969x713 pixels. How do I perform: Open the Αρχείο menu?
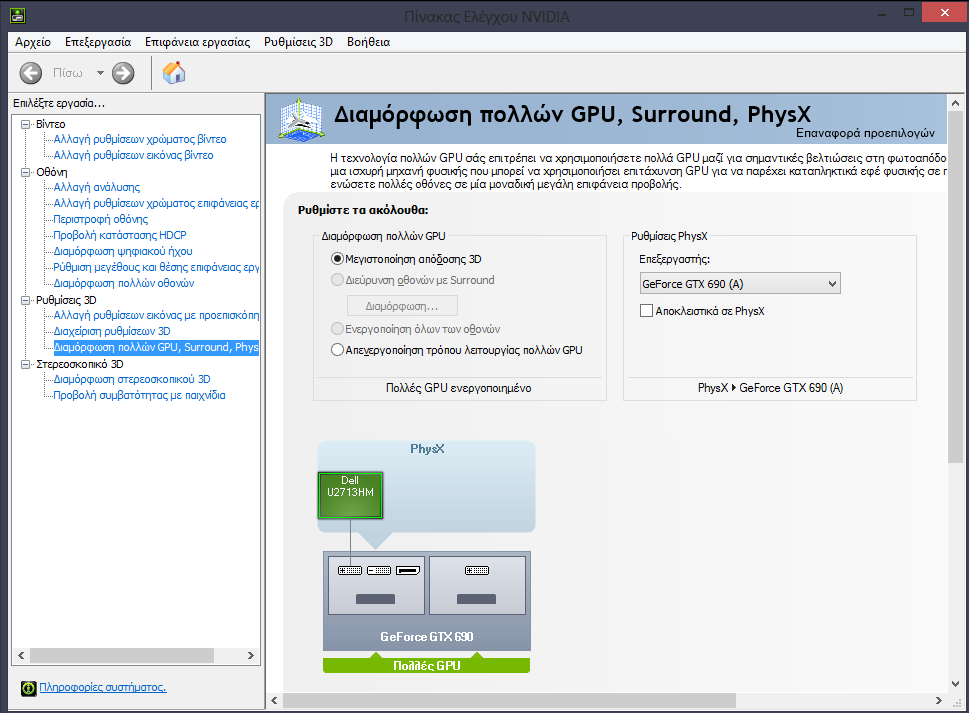(x=33, y=42)
